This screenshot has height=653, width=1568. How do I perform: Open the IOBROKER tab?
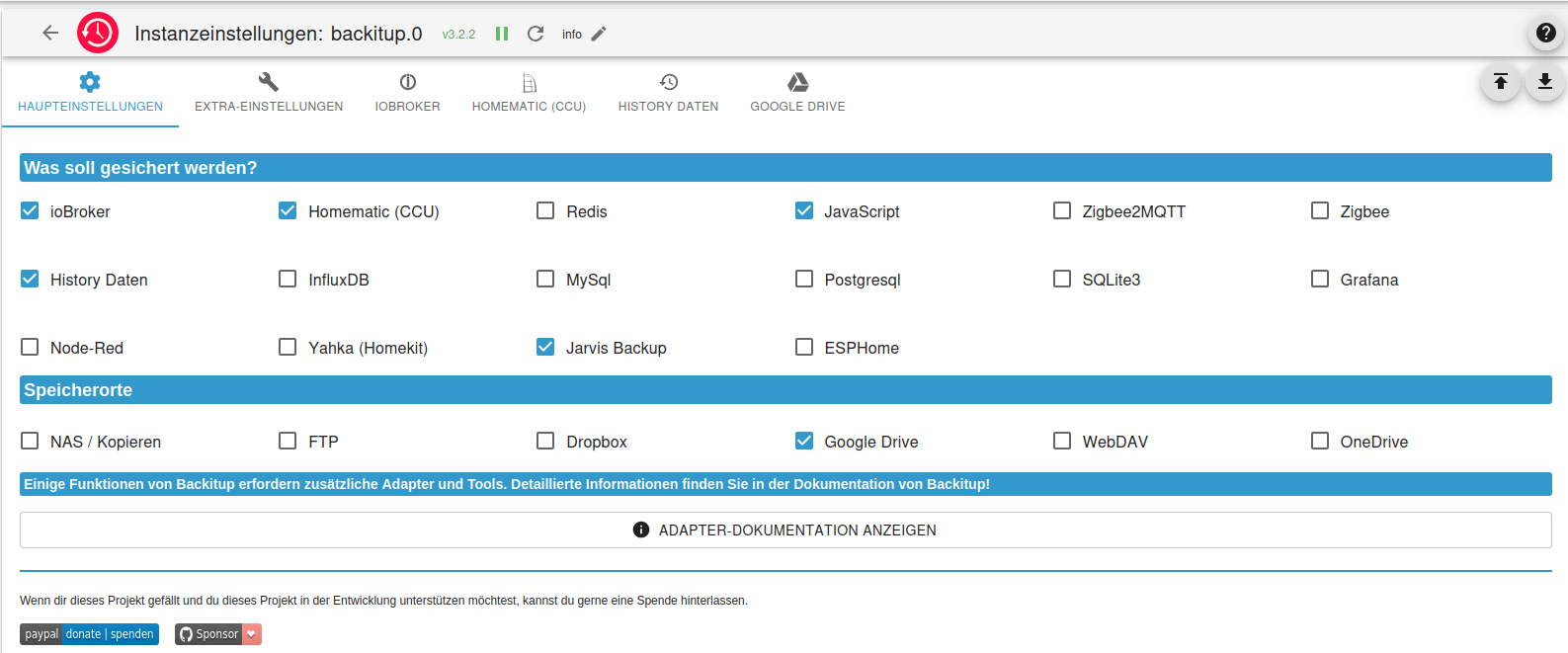[x=408, y=93]
